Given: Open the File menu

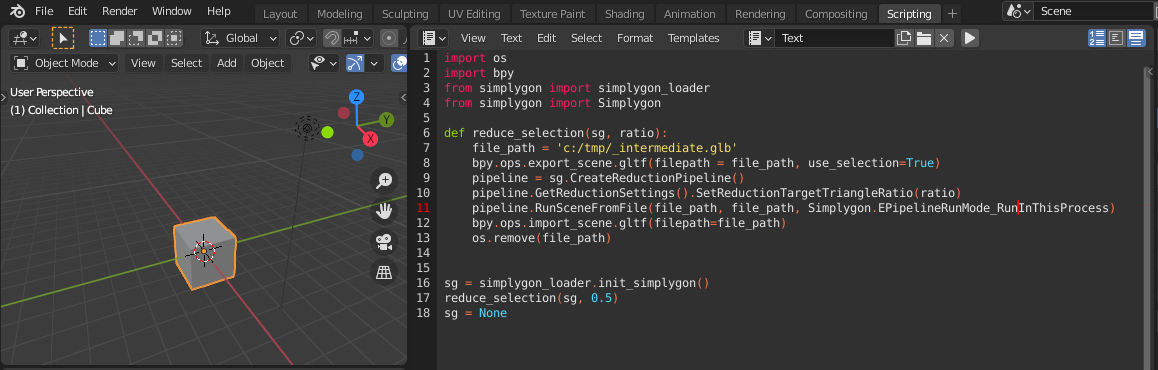Looking at the screenshot, I should coord(44,11).
